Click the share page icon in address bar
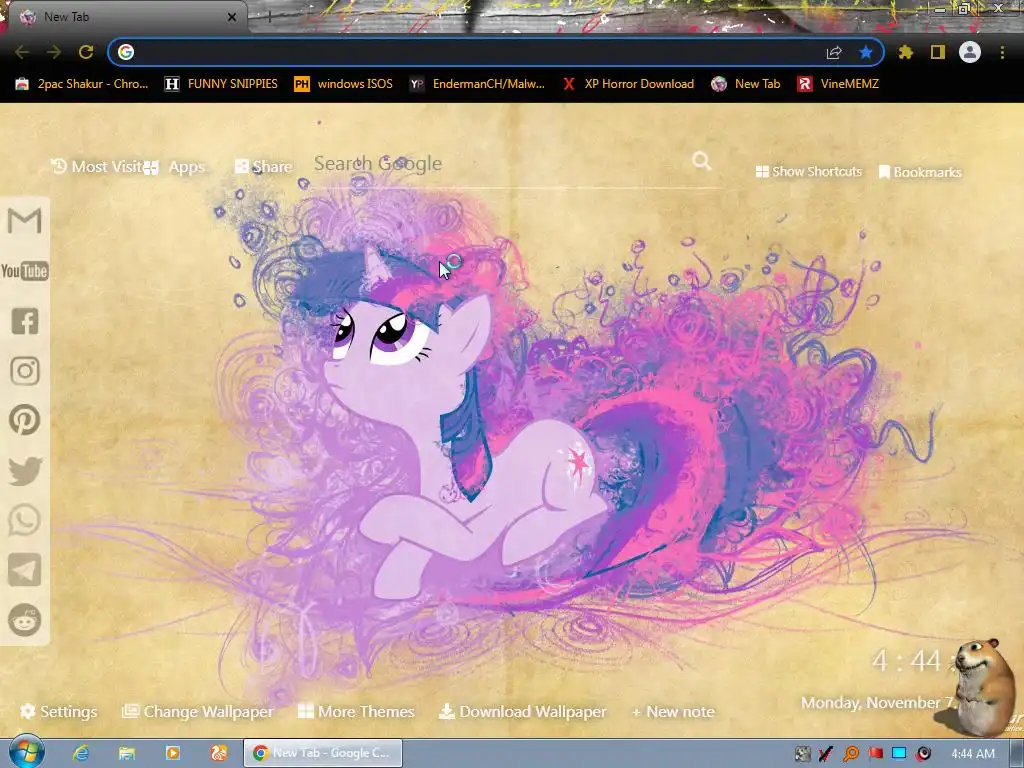Image resolution: width=1024 pixels, height=768 pixels. click(834, 52)
